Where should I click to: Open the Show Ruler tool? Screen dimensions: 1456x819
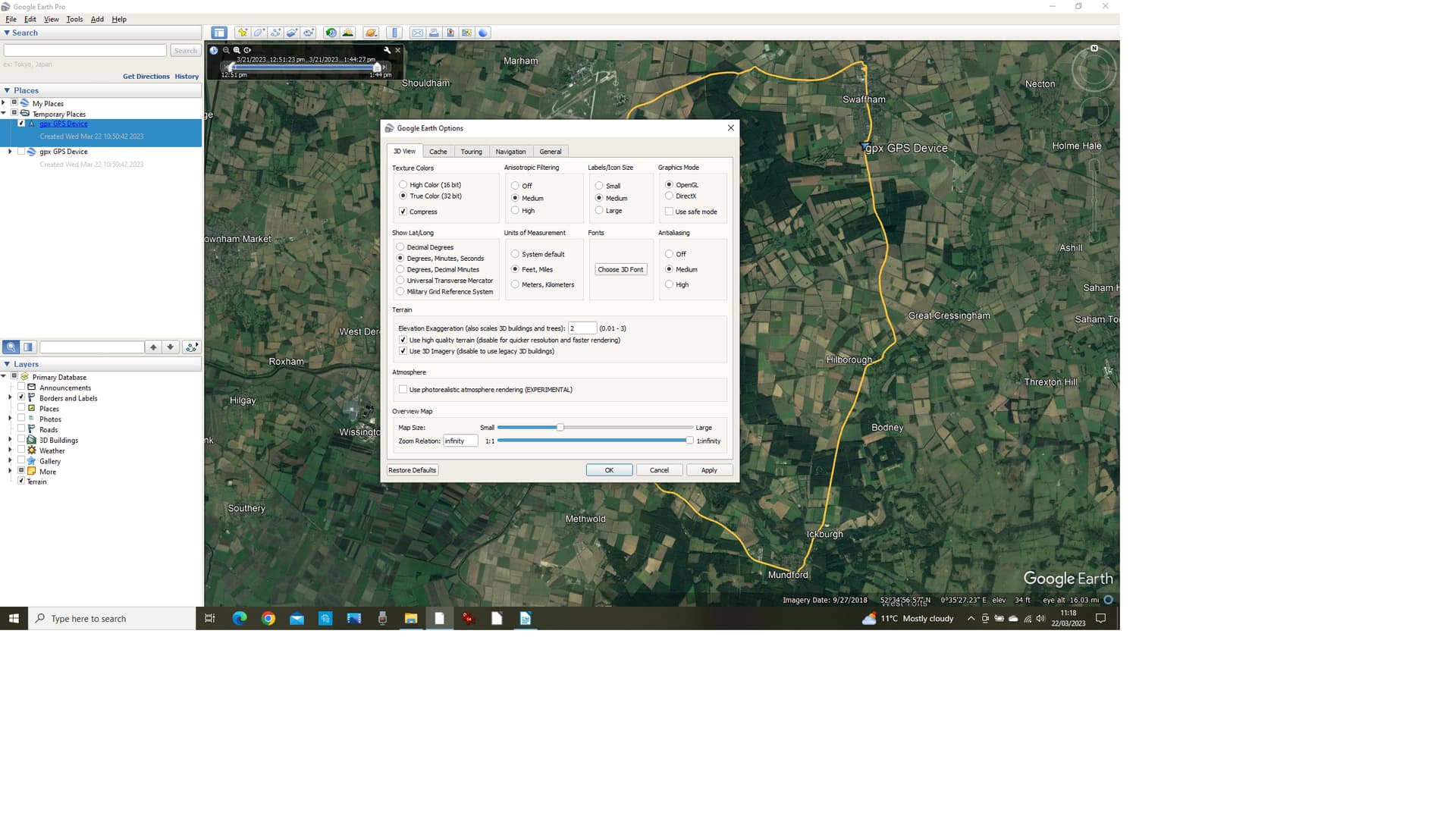(x=394, y=33)
